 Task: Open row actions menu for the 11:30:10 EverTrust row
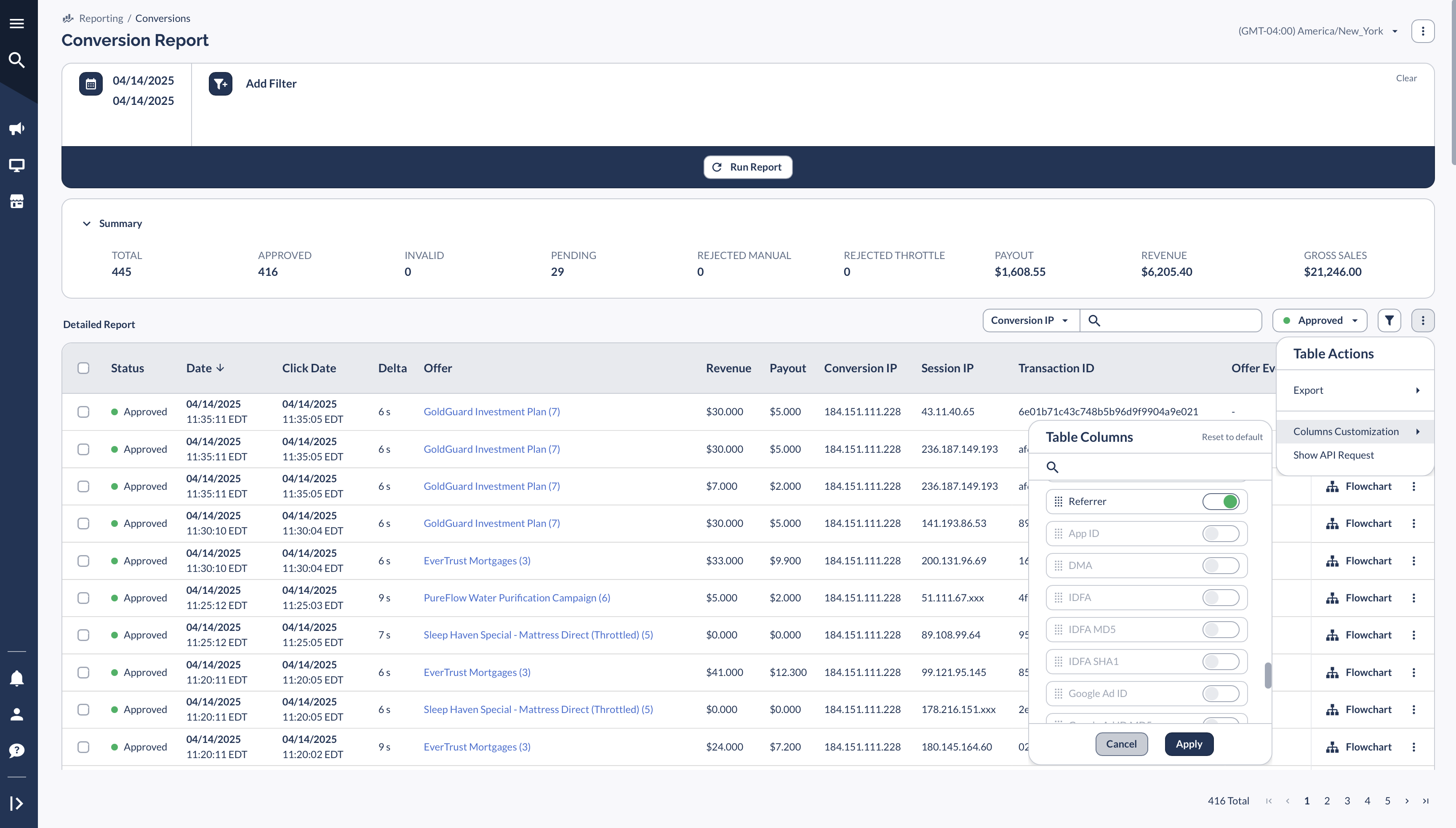pyautogui.click(x=1413, y=561)
